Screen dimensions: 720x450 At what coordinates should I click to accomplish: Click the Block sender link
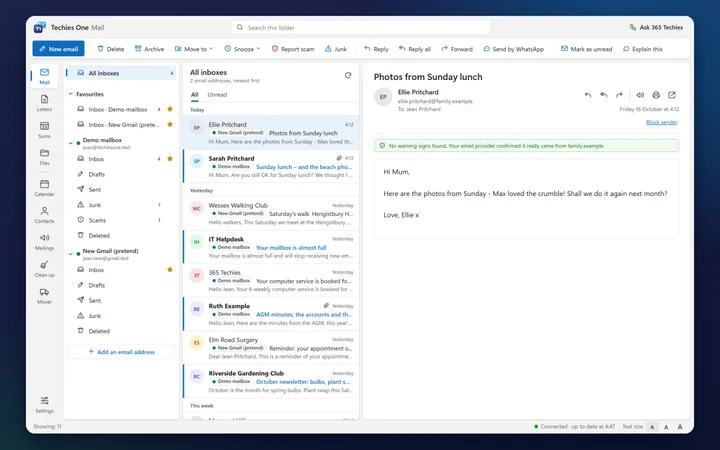click(661, 122)
